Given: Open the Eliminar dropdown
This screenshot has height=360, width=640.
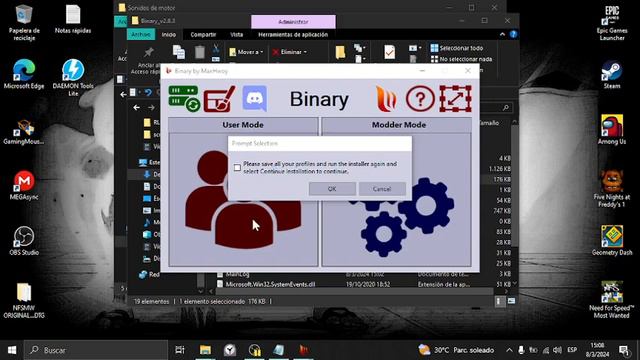Looking at the screenshot, I should (x=290, y=52).
